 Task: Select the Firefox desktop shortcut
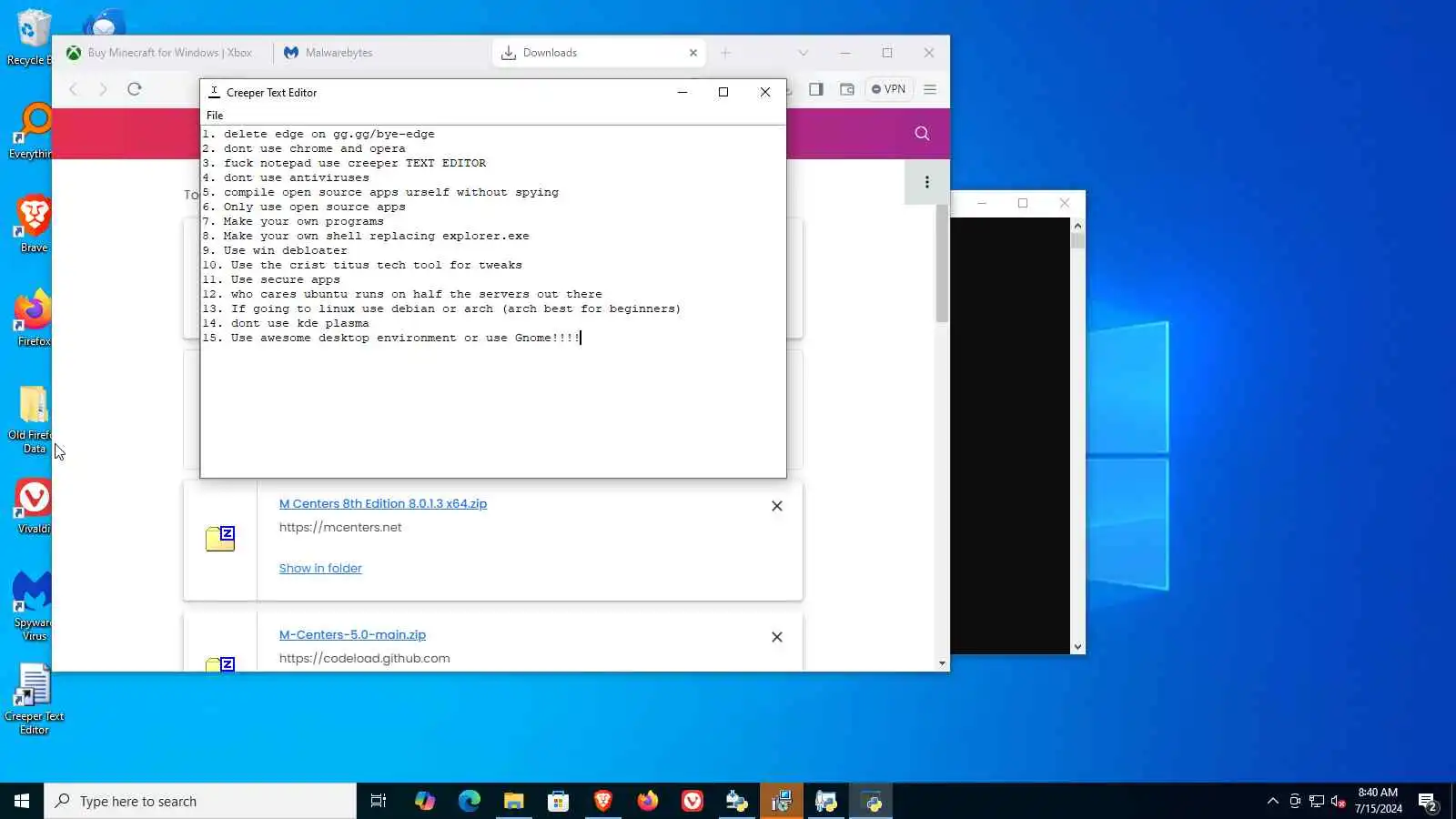pyautogui.click(x=34, y=318)
